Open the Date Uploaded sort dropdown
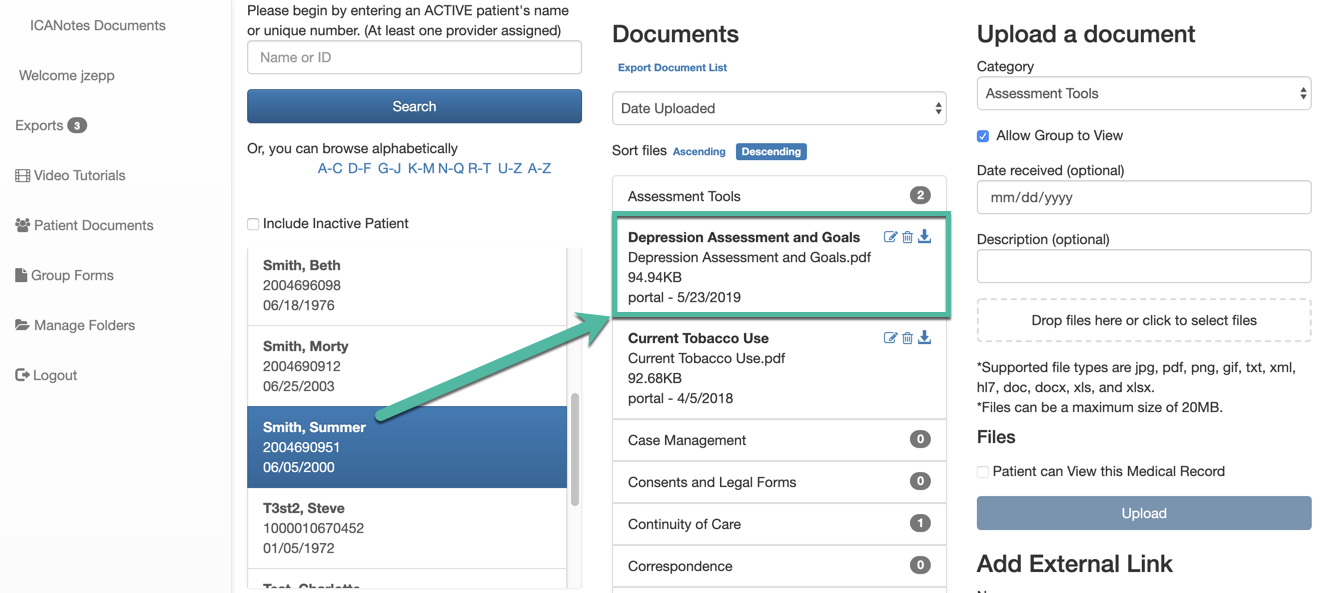The width and height of the screenshot is (1321, 593). (779, 108)
